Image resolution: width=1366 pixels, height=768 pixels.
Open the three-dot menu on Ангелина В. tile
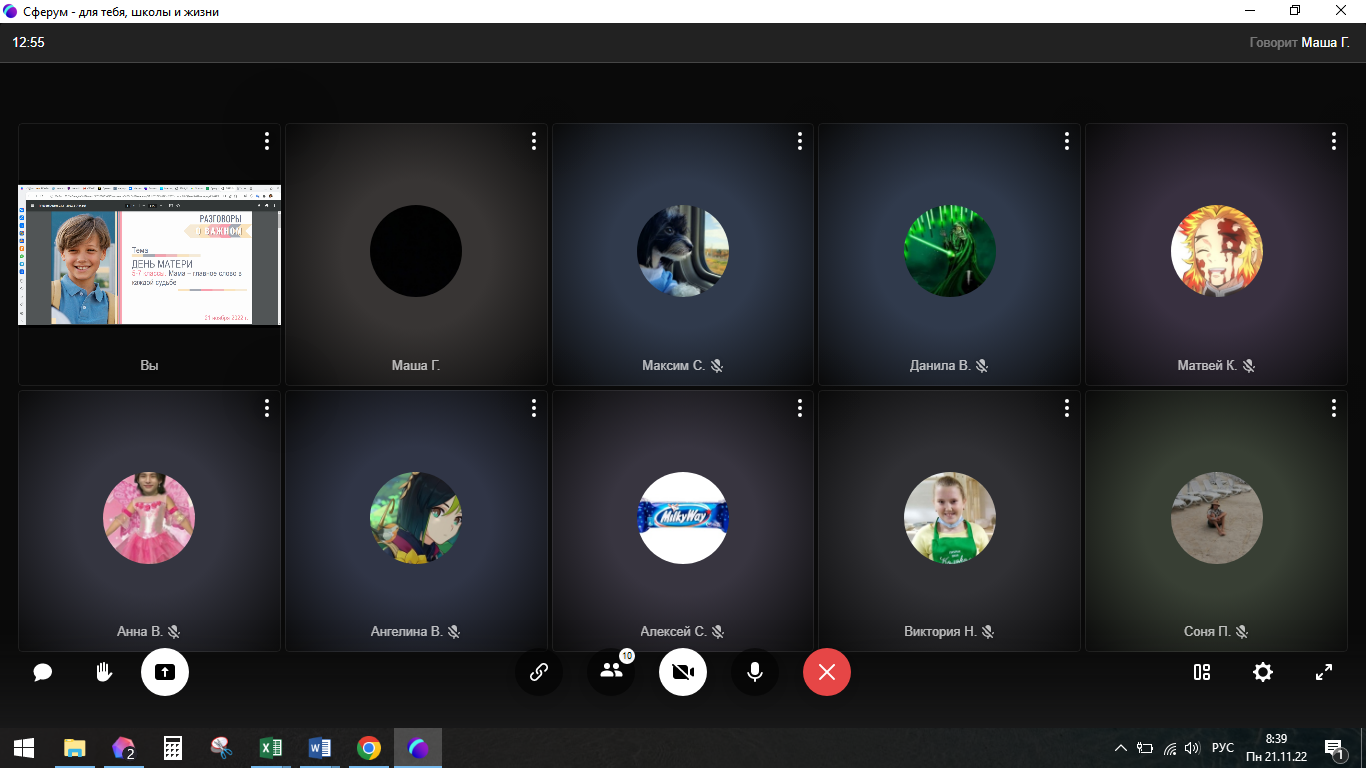(x=534, y=408)
